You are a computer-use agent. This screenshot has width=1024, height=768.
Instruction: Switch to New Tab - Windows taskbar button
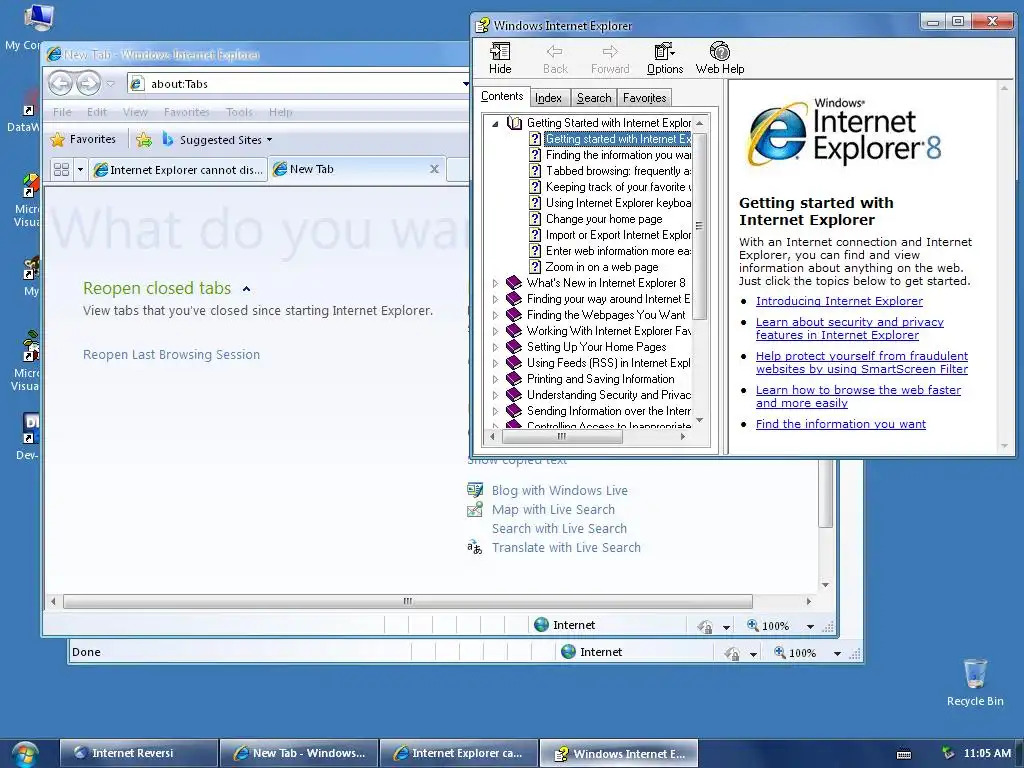(x=299, y=753)
